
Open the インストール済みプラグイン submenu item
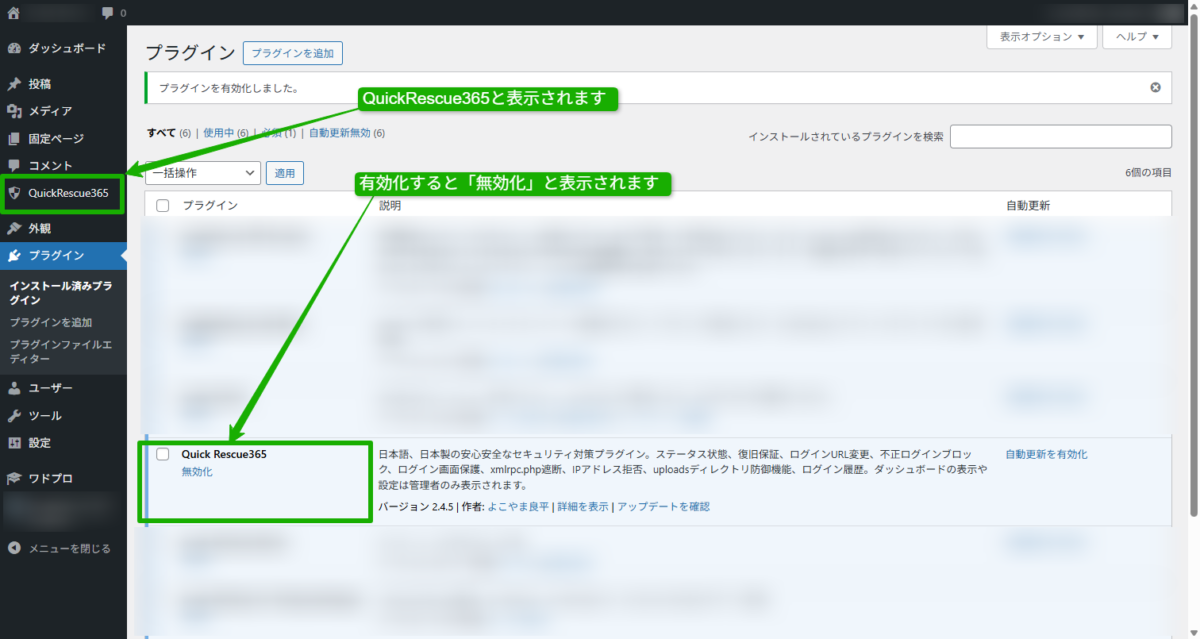coord(62,291)
